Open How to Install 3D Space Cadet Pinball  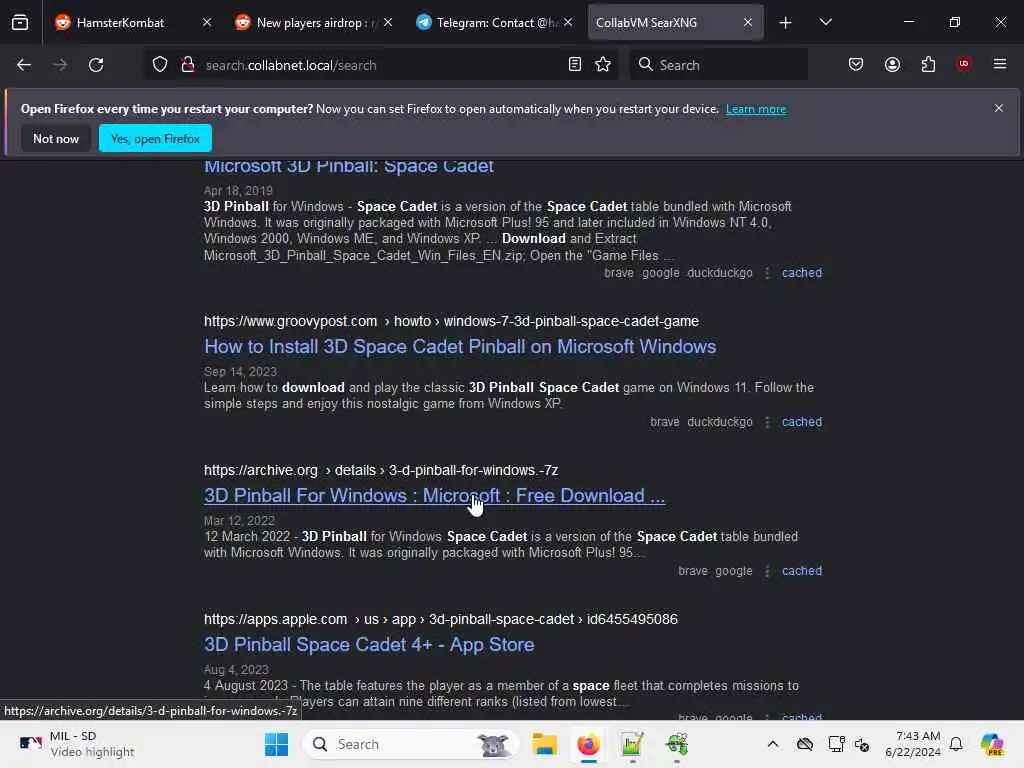coord(460,346)
